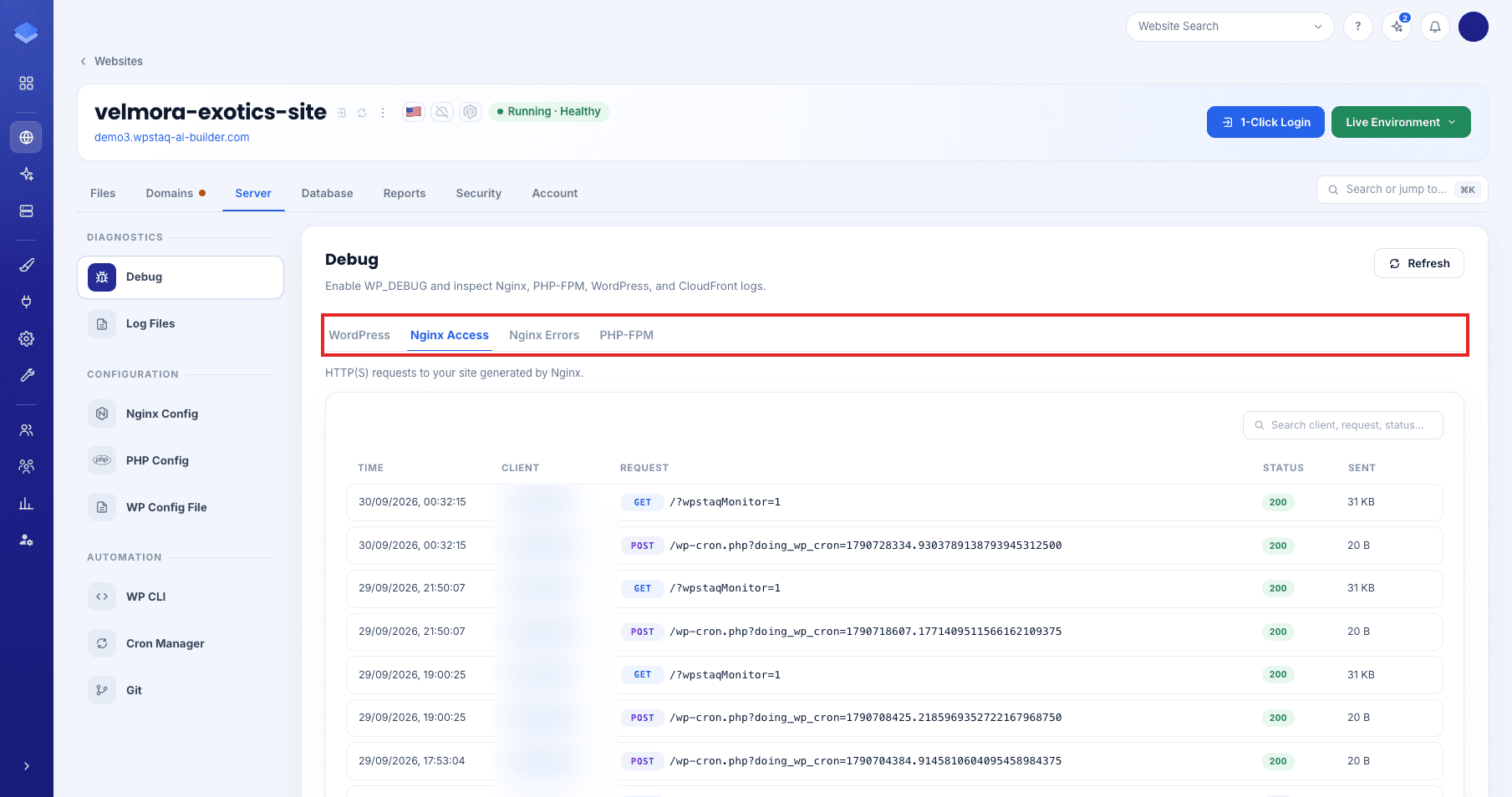Viewport: 1512px width, 797px height.
Task: Open Cron Manager in automation menu
Action: 181,643
